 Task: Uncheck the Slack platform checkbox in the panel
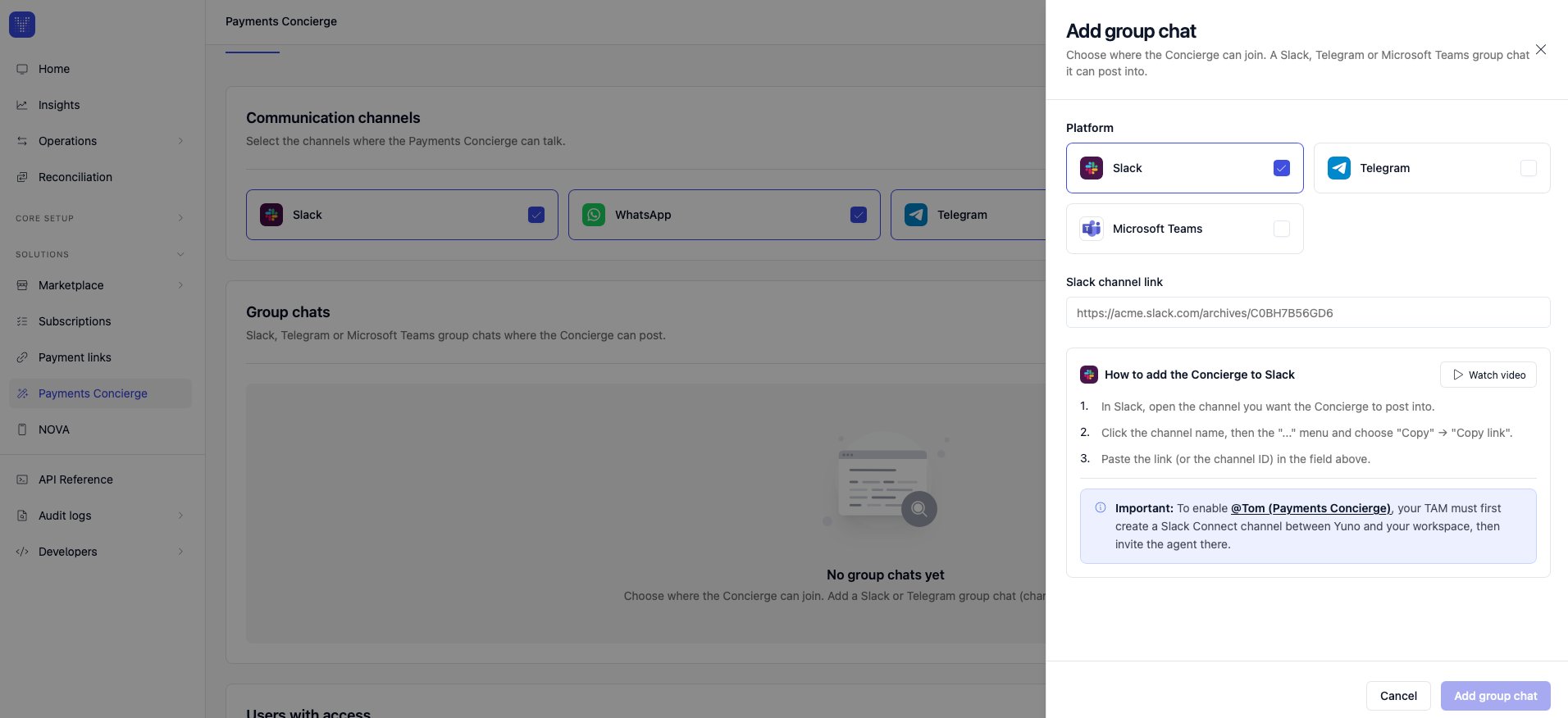click(x=1282, y=168)
